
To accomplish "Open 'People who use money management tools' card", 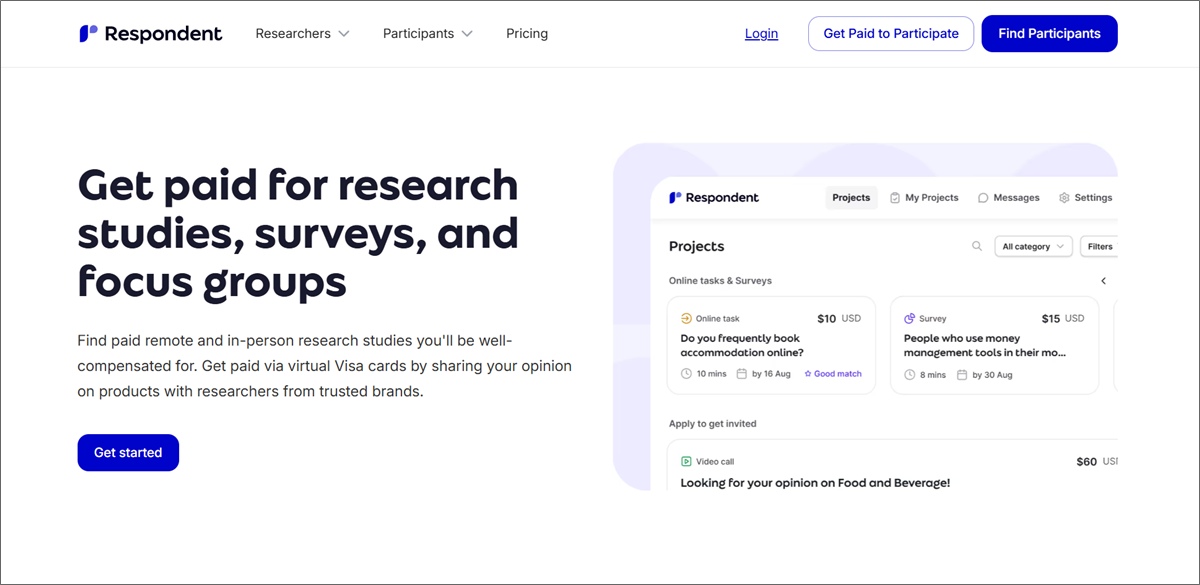I will click(x=994, y=345).
